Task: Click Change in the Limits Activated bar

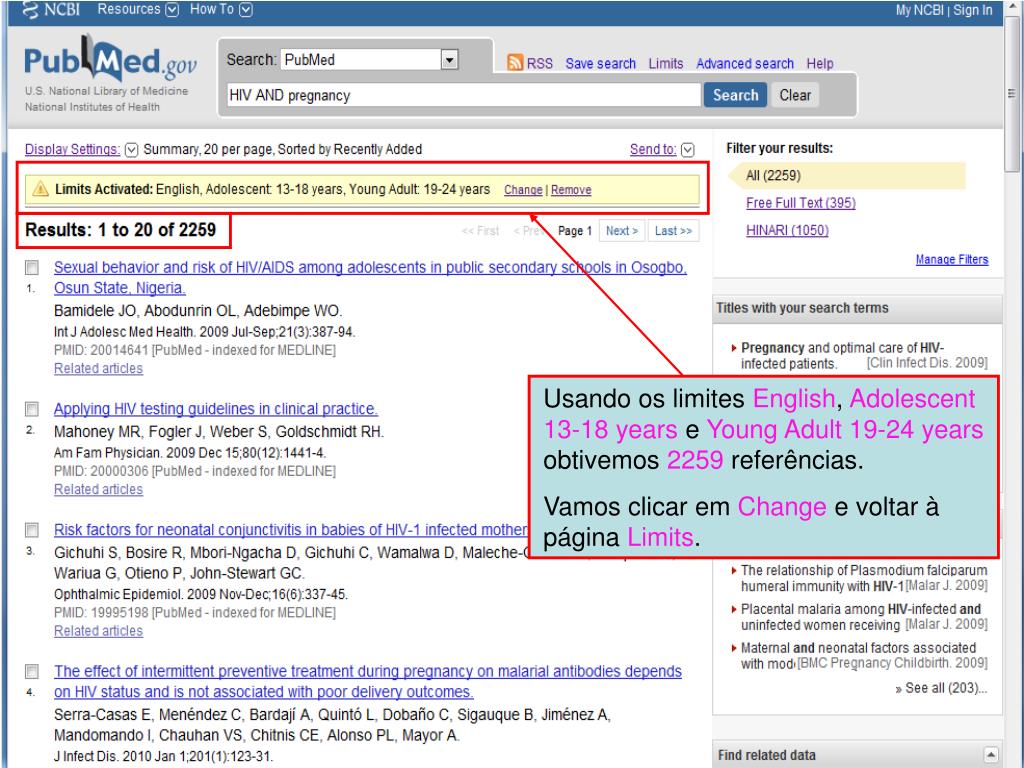Action: point(523,190)
